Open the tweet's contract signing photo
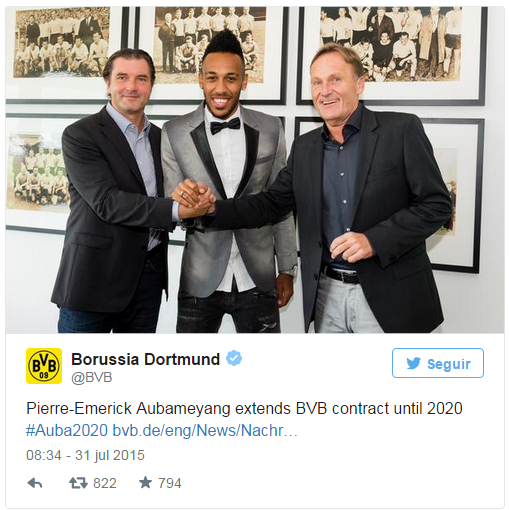509x510 pixels. coord(255,170)
